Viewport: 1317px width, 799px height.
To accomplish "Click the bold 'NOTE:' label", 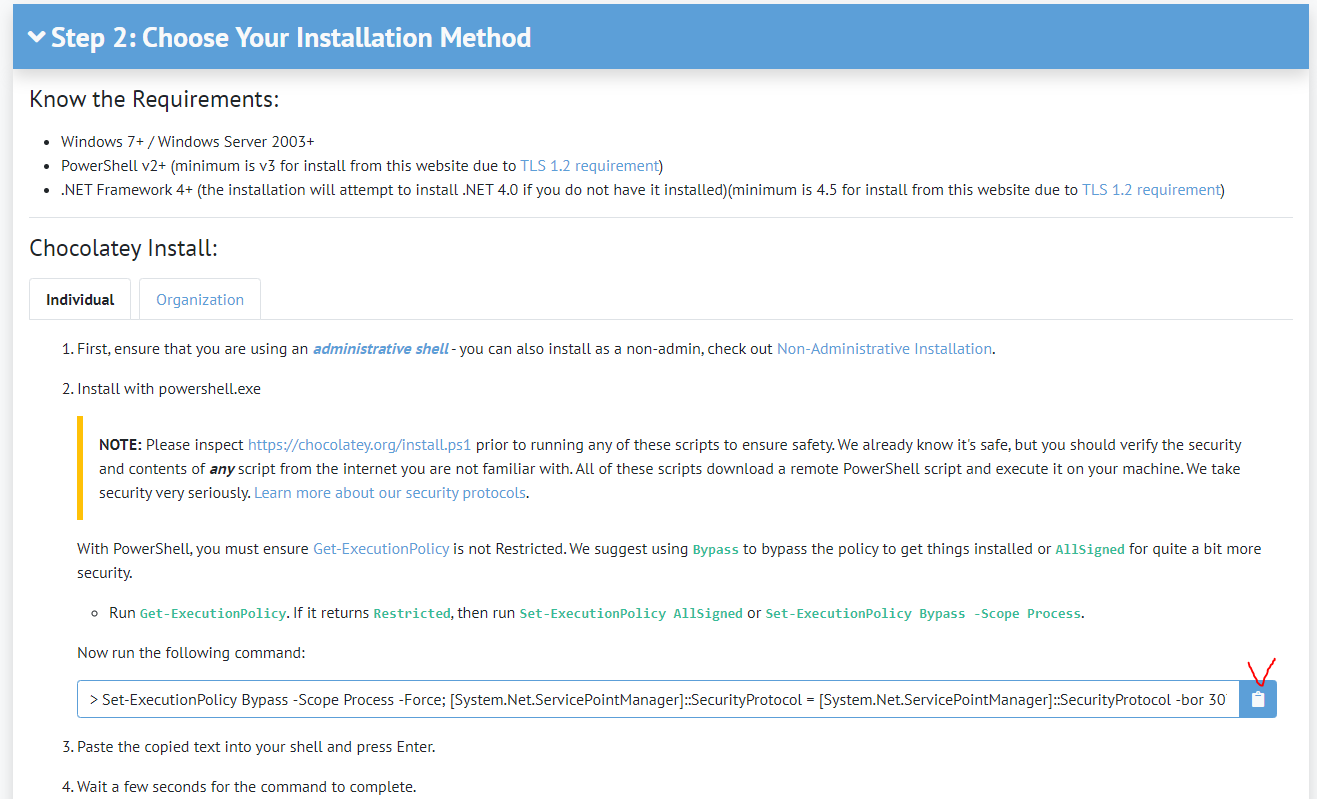I will click(121, 445).
